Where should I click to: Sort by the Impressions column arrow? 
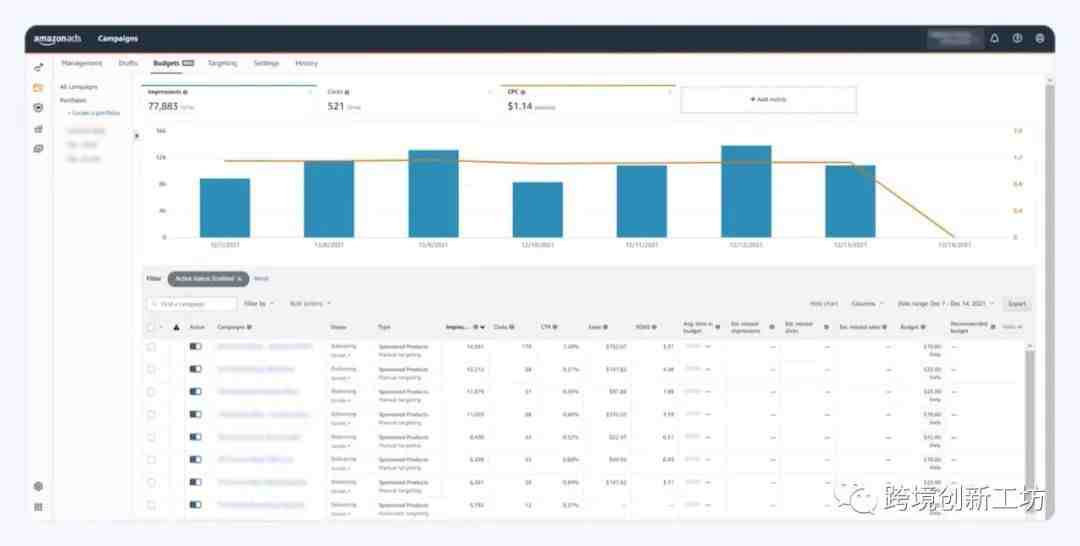(483, 327)
